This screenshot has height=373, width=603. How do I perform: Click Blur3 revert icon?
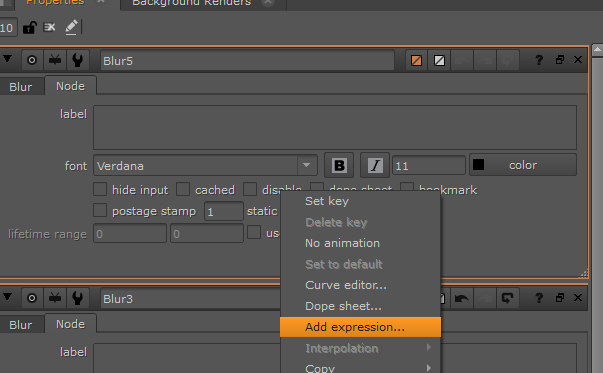click(507, 298)
